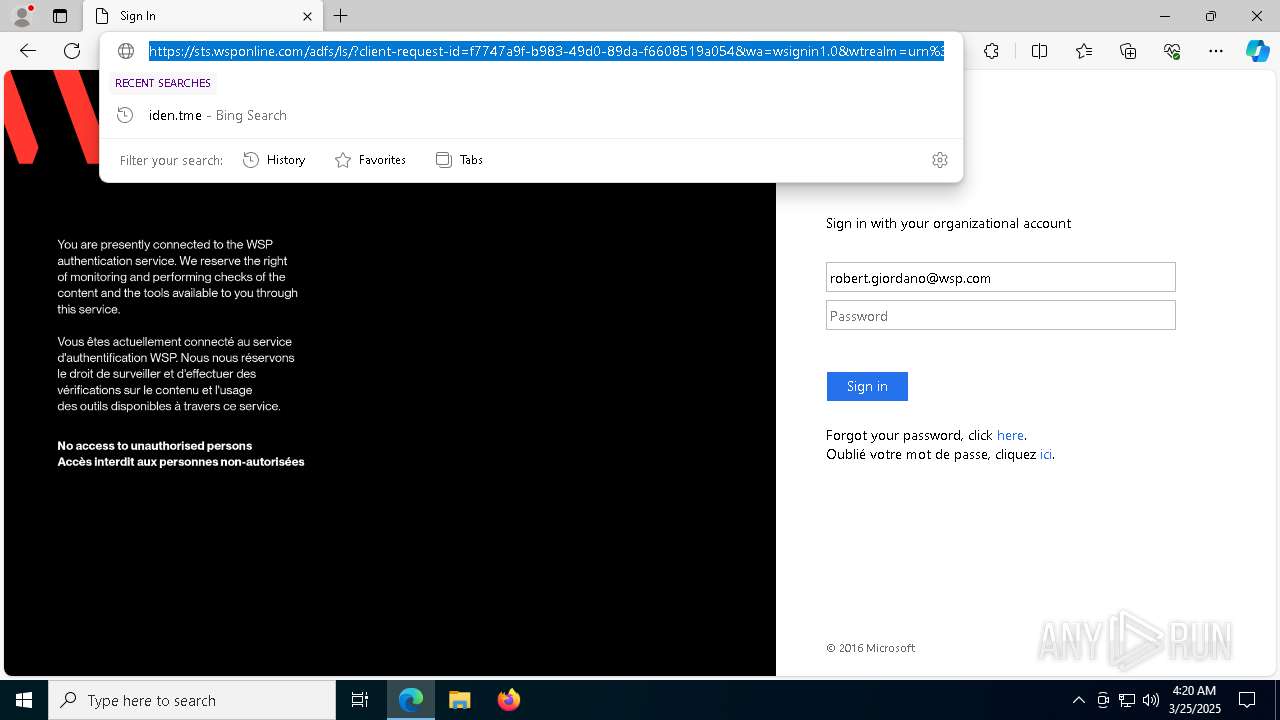Open the notification center icon
Image resolution: width=1280 pixels, height=720 pixels.
[1247, 700]
